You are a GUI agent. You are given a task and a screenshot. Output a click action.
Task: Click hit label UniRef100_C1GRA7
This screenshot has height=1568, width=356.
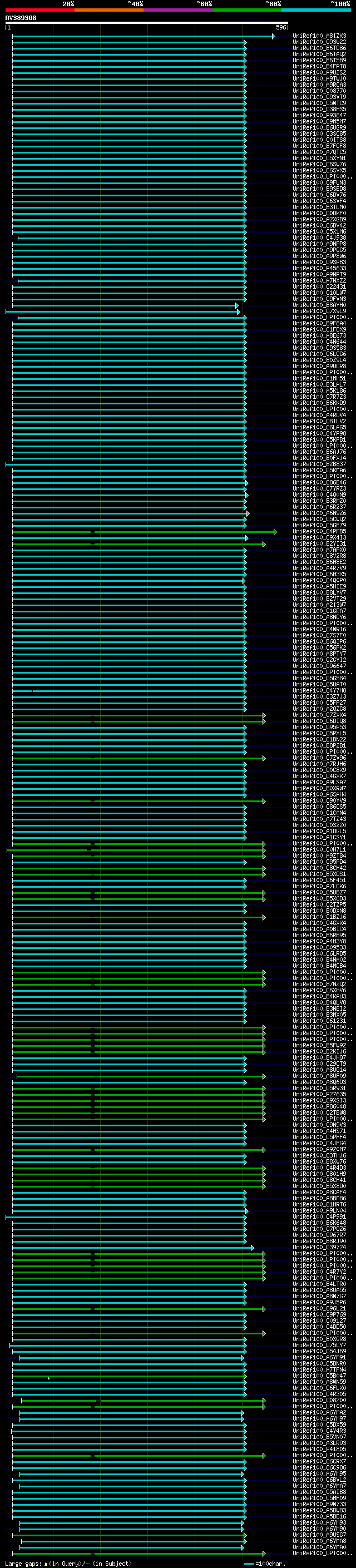pyautogui.click(x=319, y=611)
